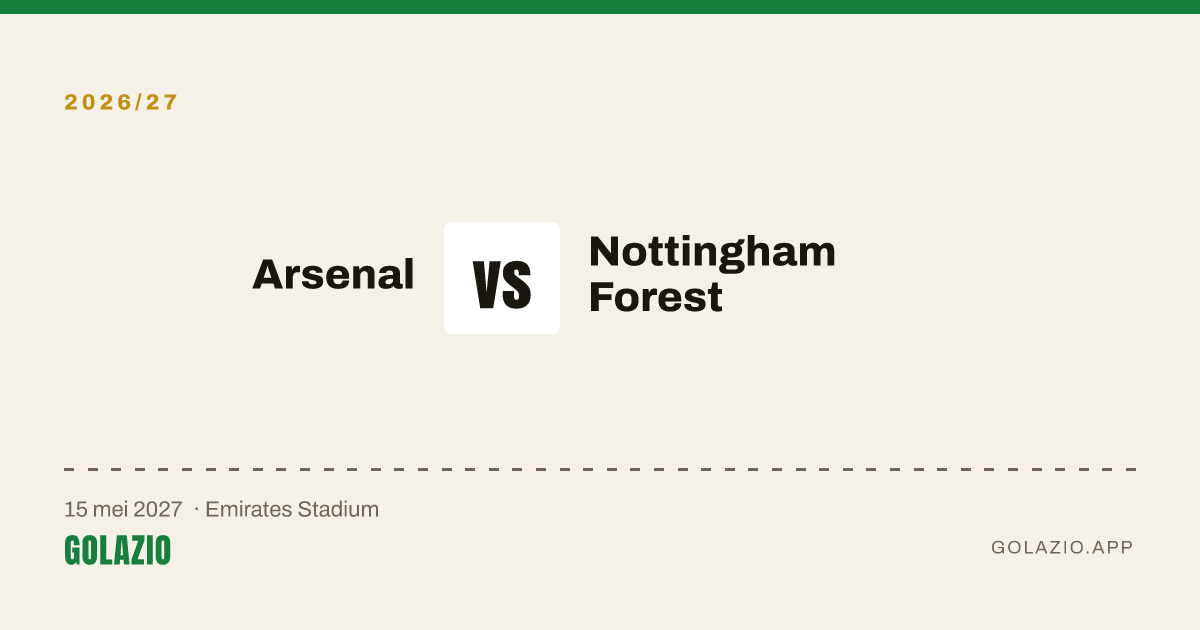Image resolution: width=1200 pixels, height=630 pixels.
Task: Click the word Nottingham
Action: pos(712,251)
